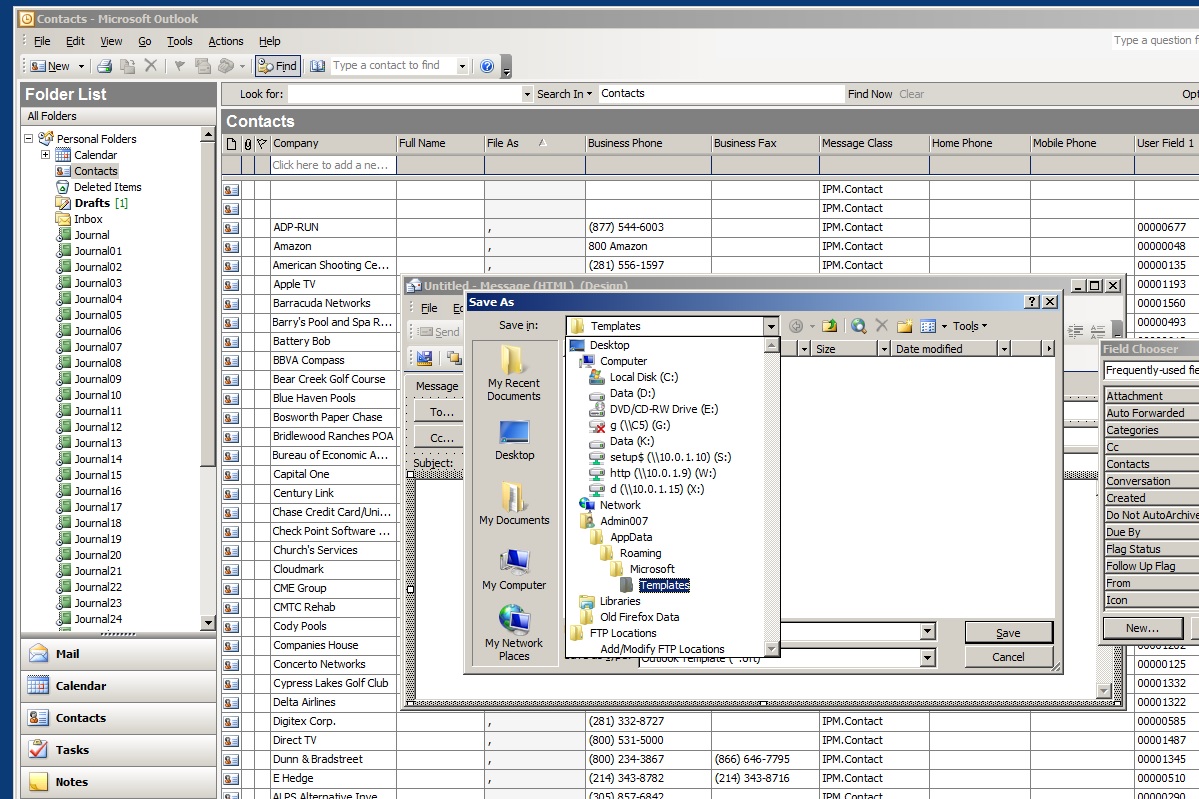Create New Folder icon in Save As
Viewport: 1199px width, 799px height.
click(905, 326)
